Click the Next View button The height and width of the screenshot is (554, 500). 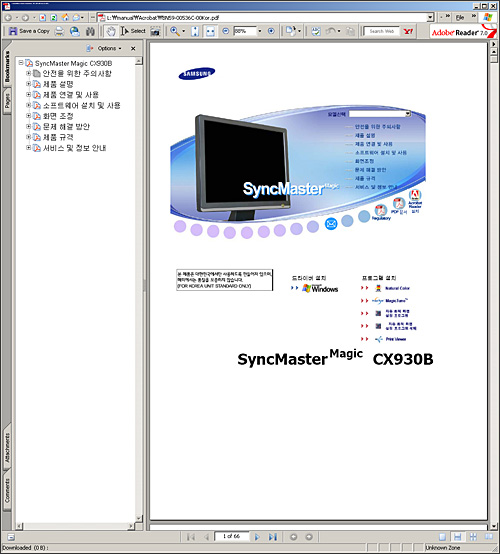tap(309, 537)
